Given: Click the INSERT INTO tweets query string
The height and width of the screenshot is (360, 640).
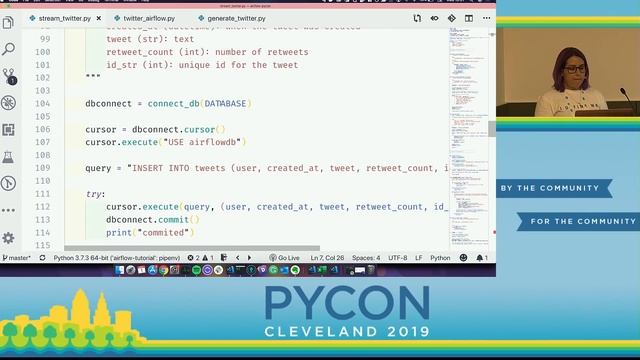Looking at the screenshot, I should coord(288,168).
